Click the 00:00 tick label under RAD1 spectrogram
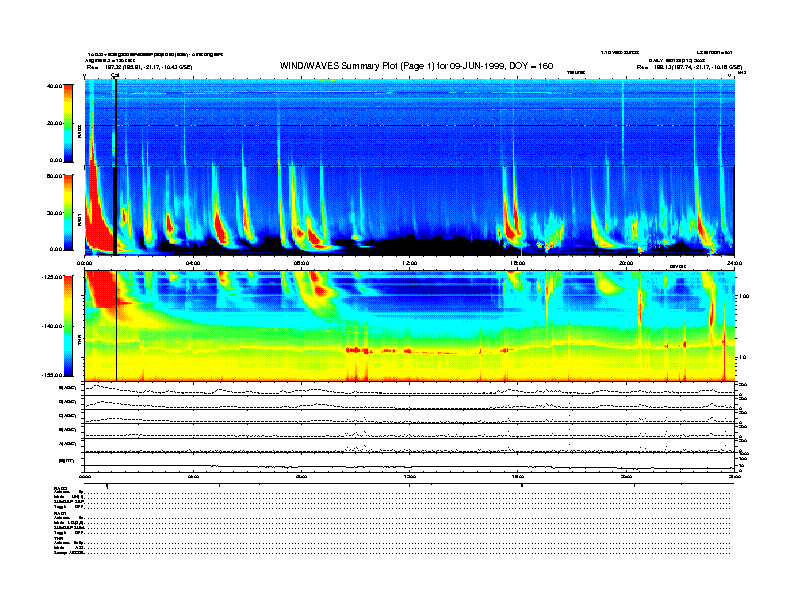 [x=84, y=263]
